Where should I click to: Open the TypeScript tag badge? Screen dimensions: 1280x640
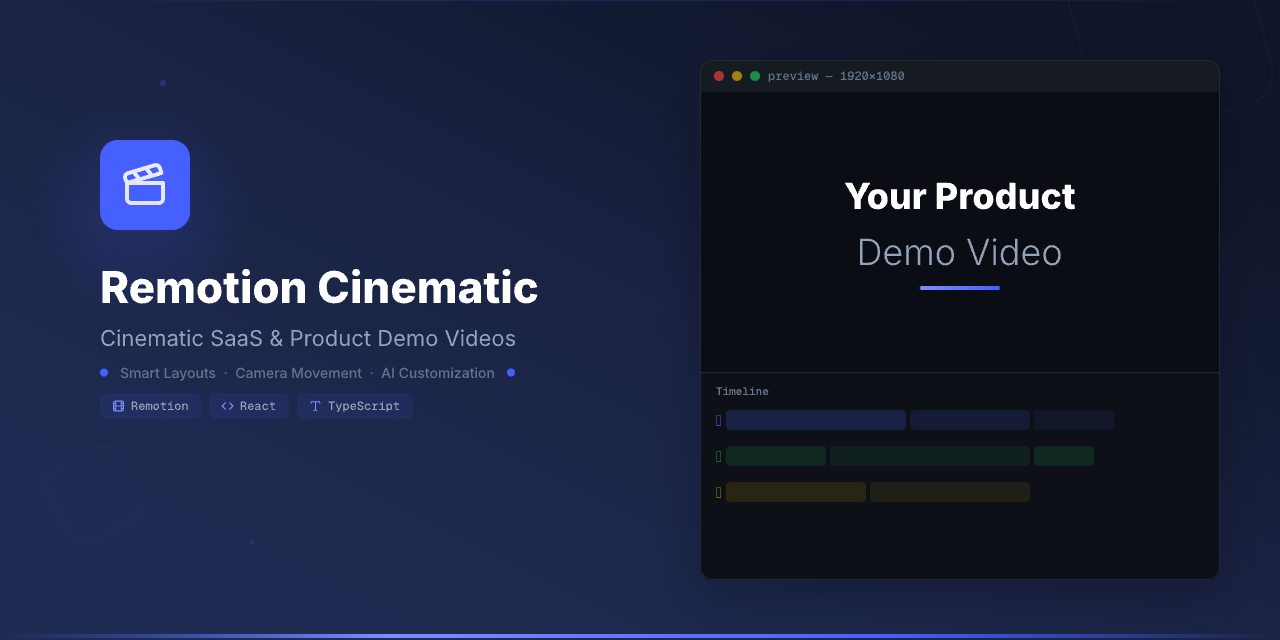[355, 406]
